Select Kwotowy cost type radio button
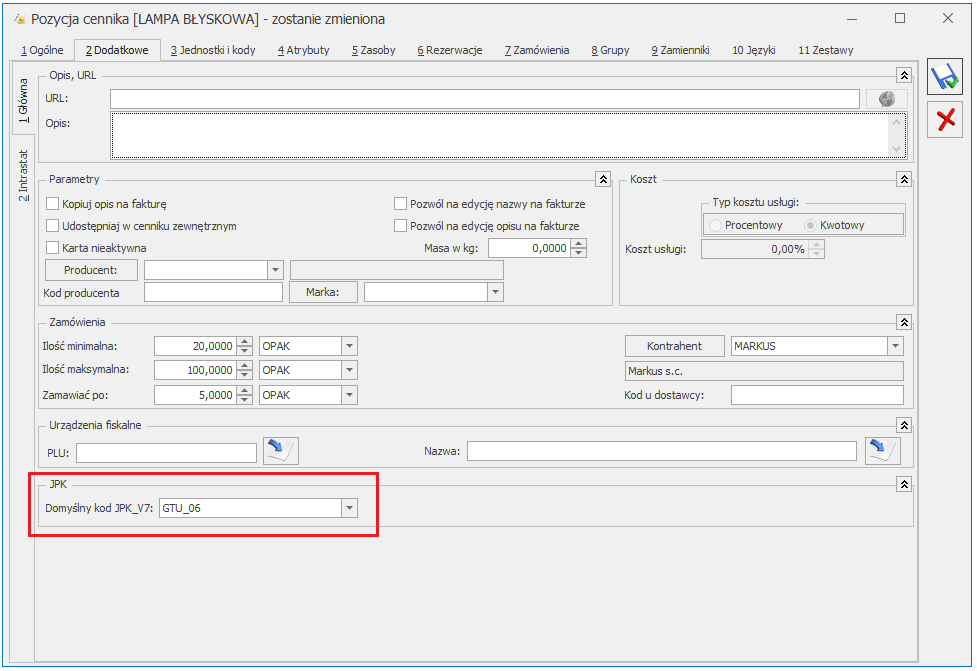The height and width of the screenshot is (671, 977). tap(810, 226)
